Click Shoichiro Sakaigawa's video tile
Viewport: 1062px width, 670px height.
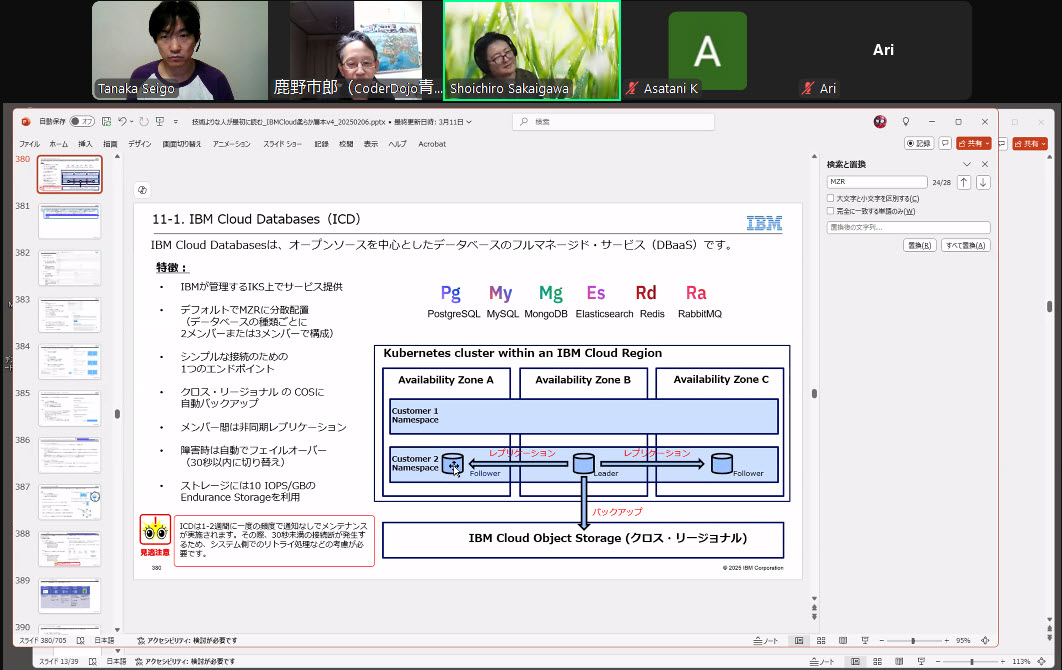click(x=532, y=51)
